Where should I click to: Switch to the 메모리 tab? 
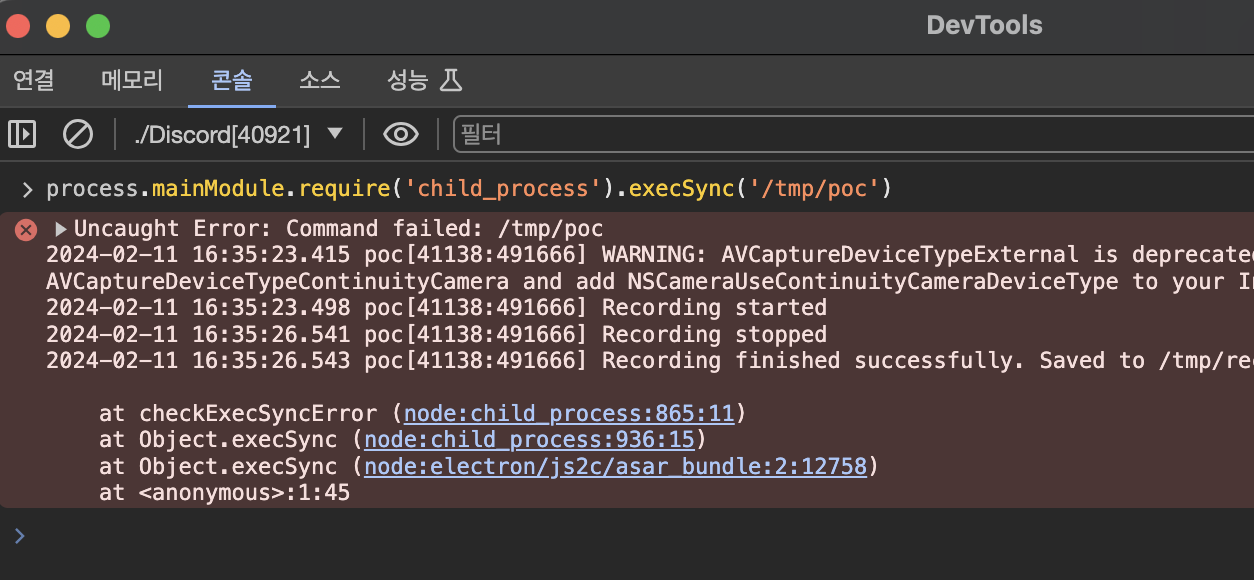(x=132, y=81)
